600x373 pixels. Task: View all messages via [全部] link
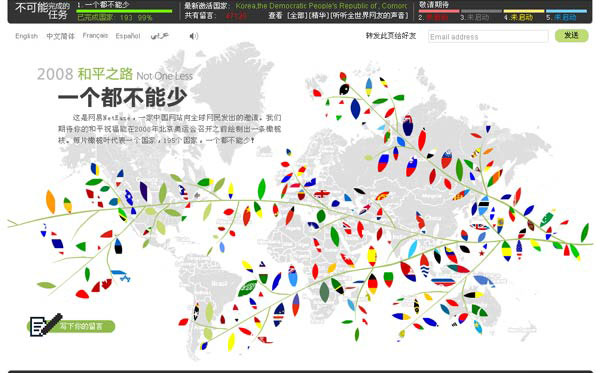coord(298,16)
